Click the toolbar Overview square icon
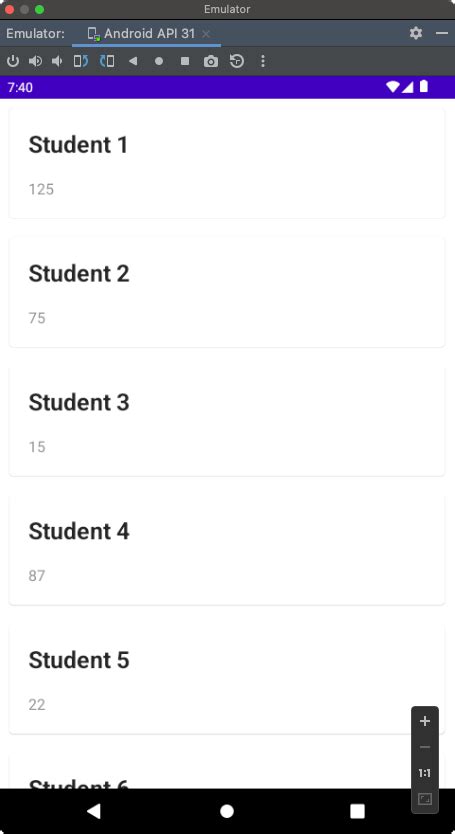Viewport: 455px width, 834px height. [185, 61]
